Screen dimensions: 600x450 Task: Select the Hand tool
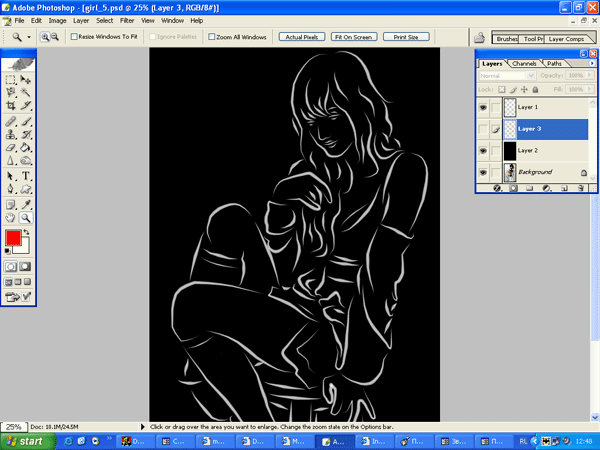11,218
